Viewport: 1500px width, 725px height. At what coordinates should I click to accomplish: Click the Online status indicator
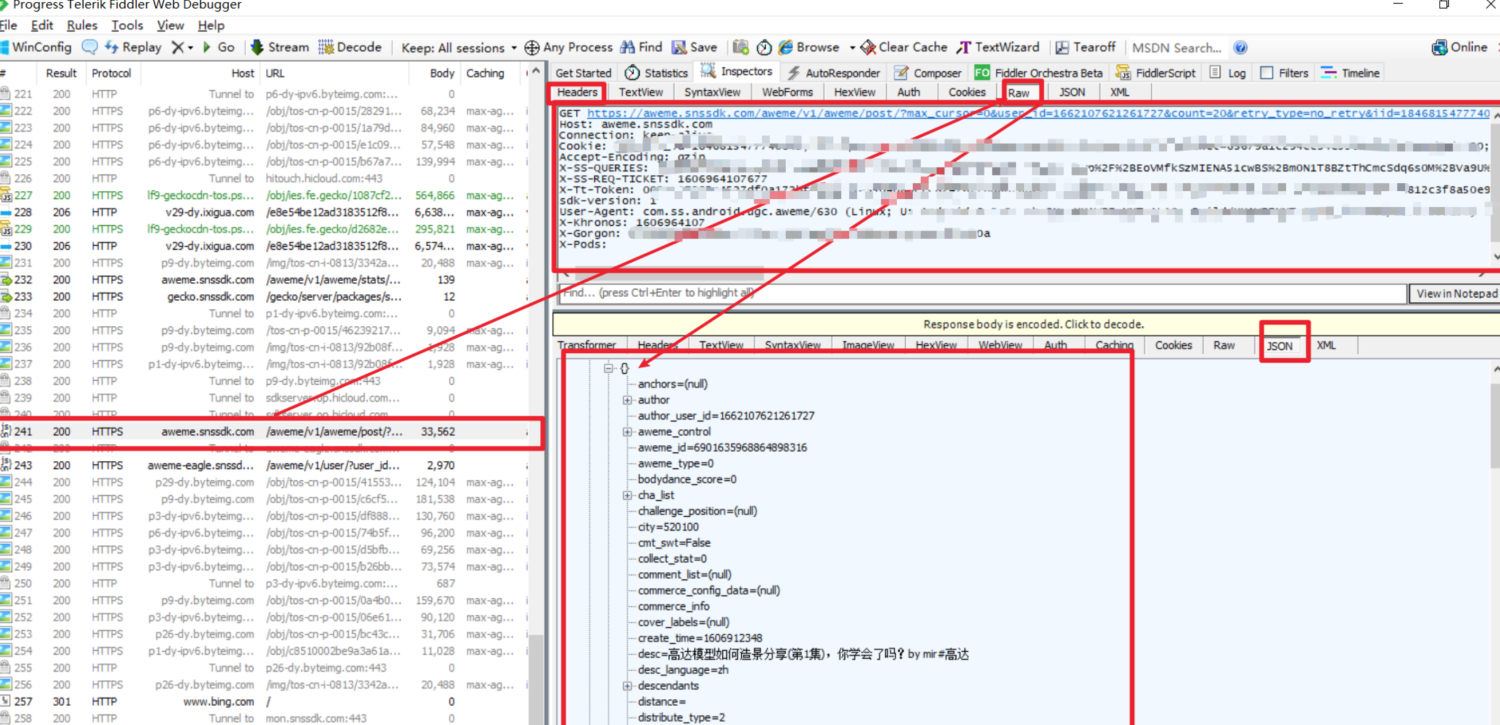[x=1459, y=47]
